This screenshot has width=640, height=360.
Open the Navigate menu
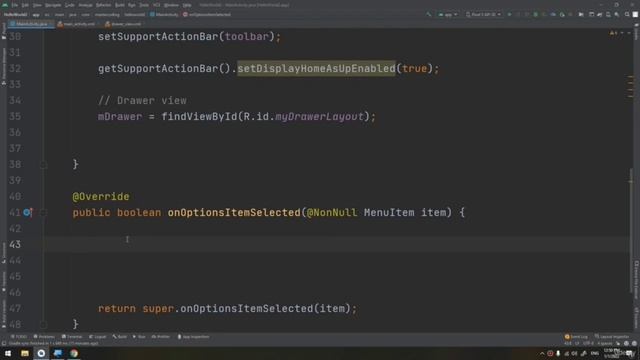tap(53, 5)
